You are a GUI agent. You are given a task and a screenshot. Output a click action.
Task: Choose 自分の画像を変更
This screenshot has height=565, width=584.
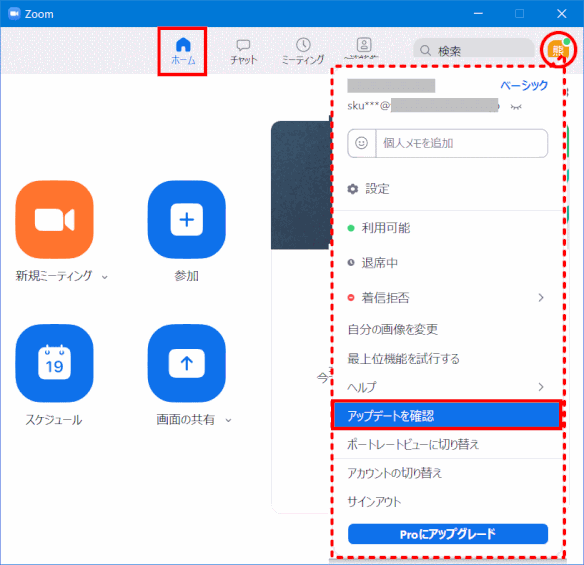(447, 329)
